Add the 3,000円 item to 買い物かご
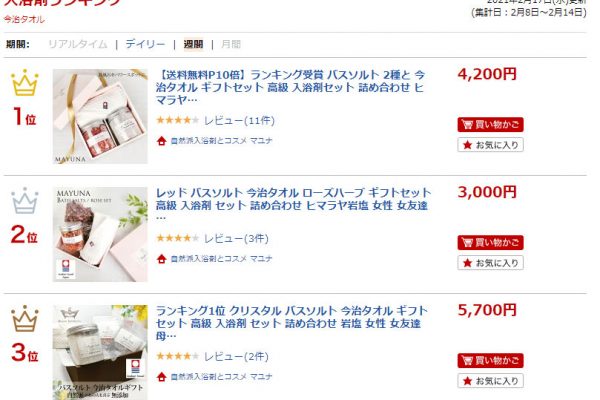This screenshot has width=600, height=400. 490,242
